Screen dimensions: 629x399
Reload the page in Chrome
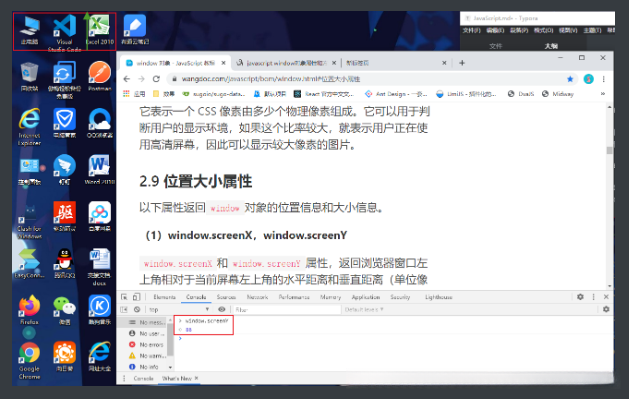[x=156, y=79]
